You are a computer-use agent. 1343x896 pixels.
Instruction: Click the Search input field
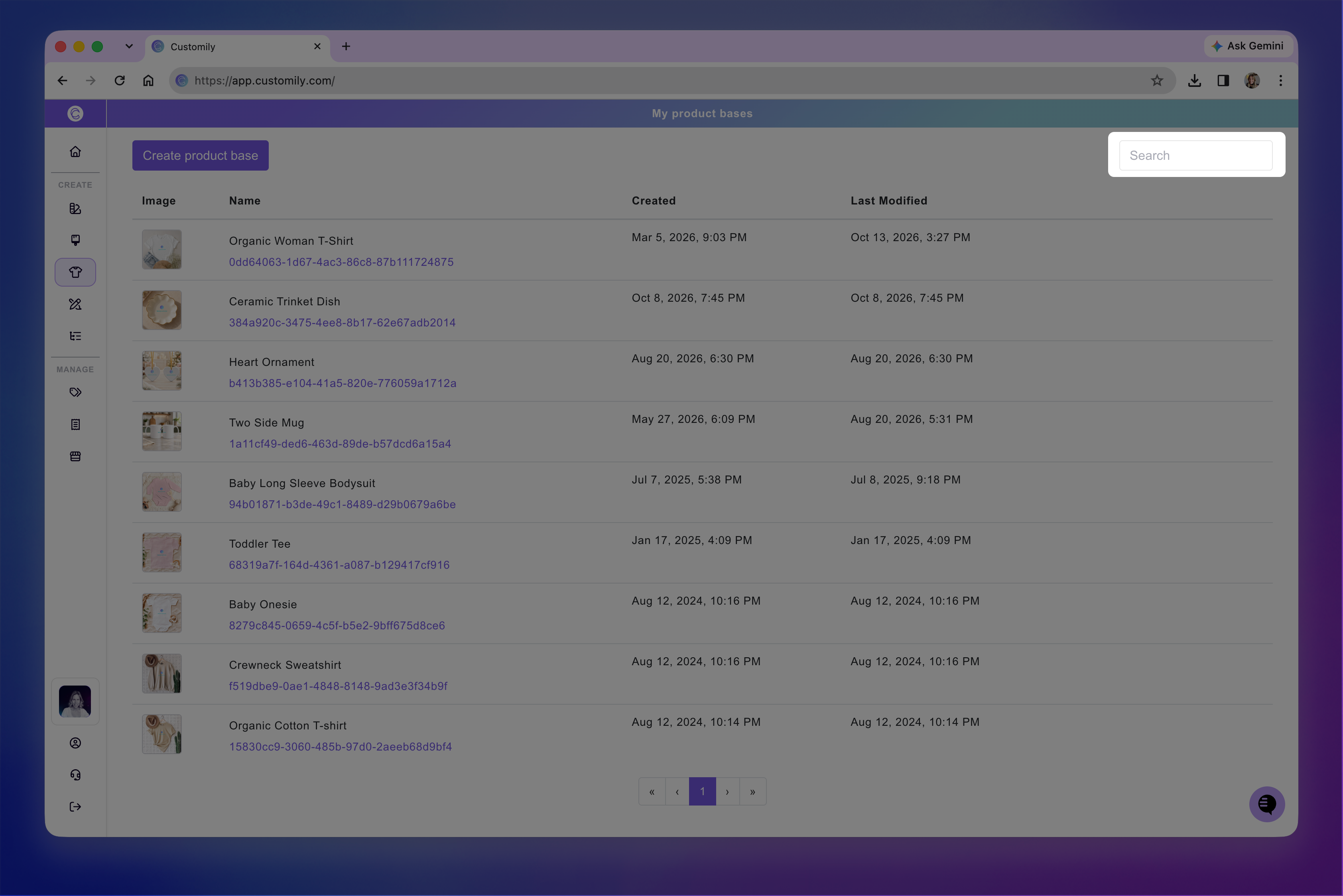pyautogui.click(x=1195, y=155)
